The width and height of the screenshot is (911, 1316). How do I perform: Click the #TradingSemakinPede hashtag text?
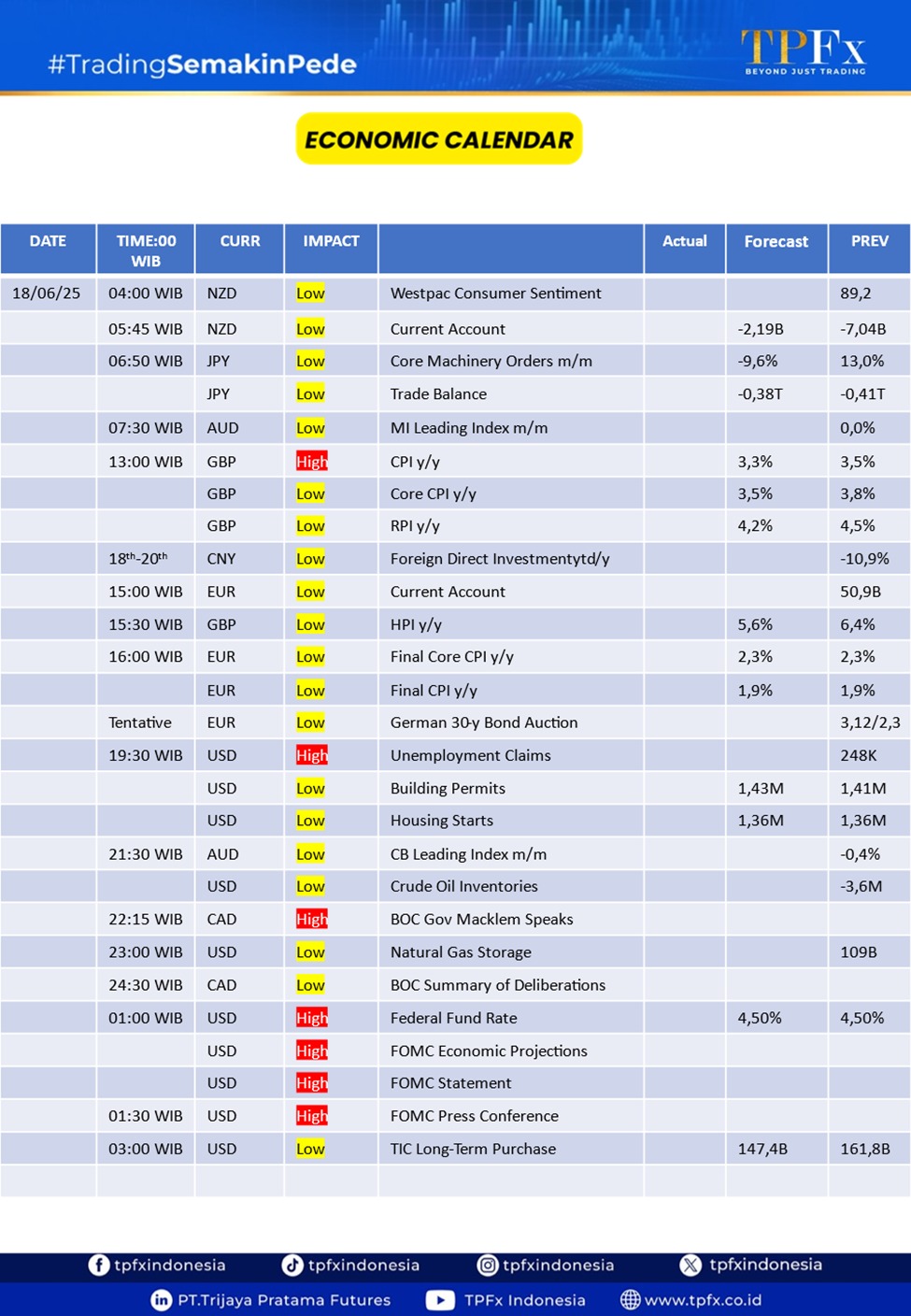pos(202,64)
